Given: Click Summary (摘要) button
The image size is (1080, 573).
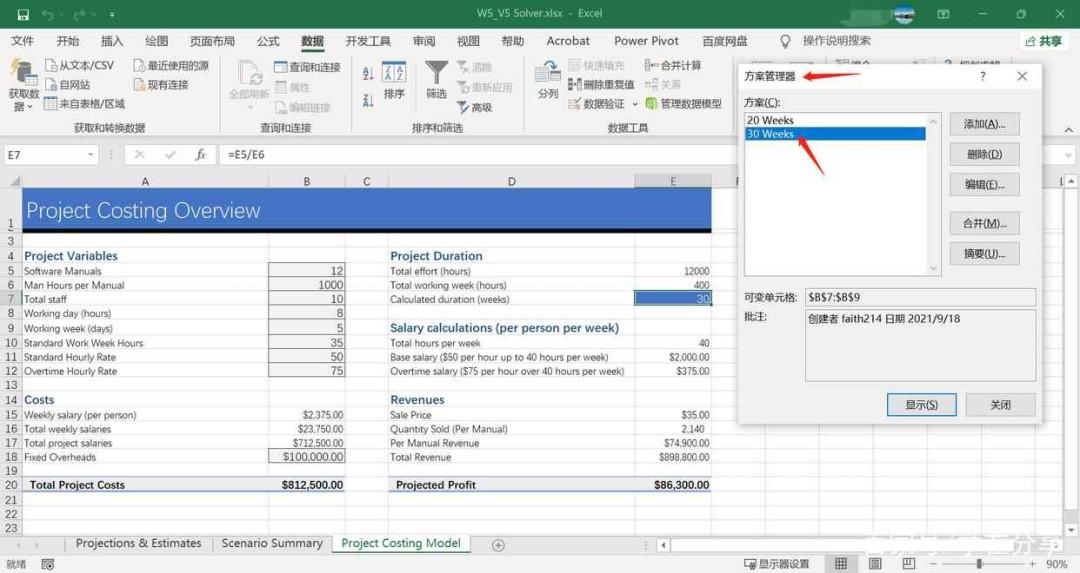Looking at the screenshot, I should click(984, 253).
